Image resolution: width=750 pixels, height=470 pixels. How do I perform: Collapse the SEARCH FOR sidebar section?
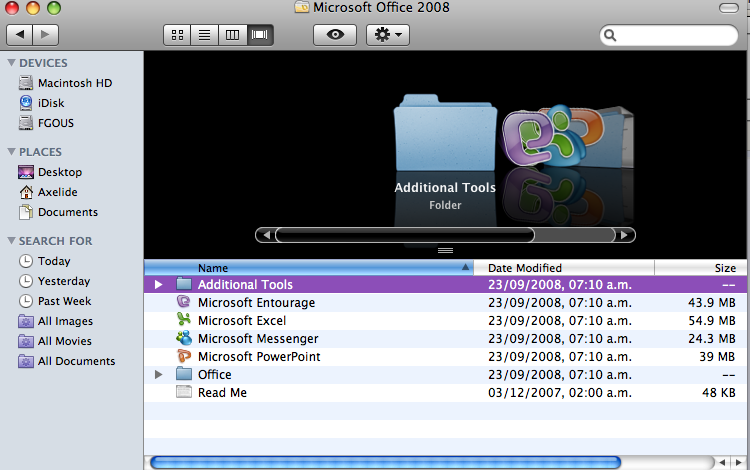[12, 240]
